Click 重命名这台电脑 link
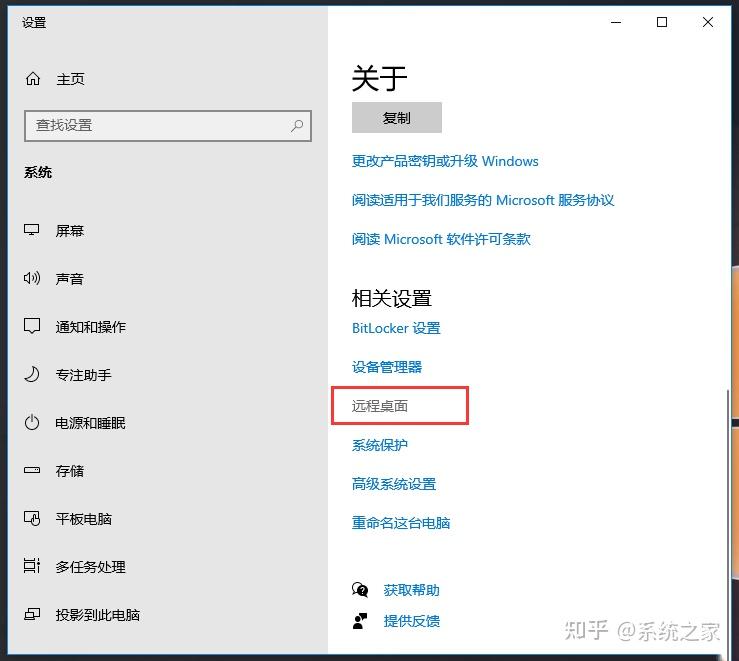This screenshot has width=739, height=661. click(401, 523)
